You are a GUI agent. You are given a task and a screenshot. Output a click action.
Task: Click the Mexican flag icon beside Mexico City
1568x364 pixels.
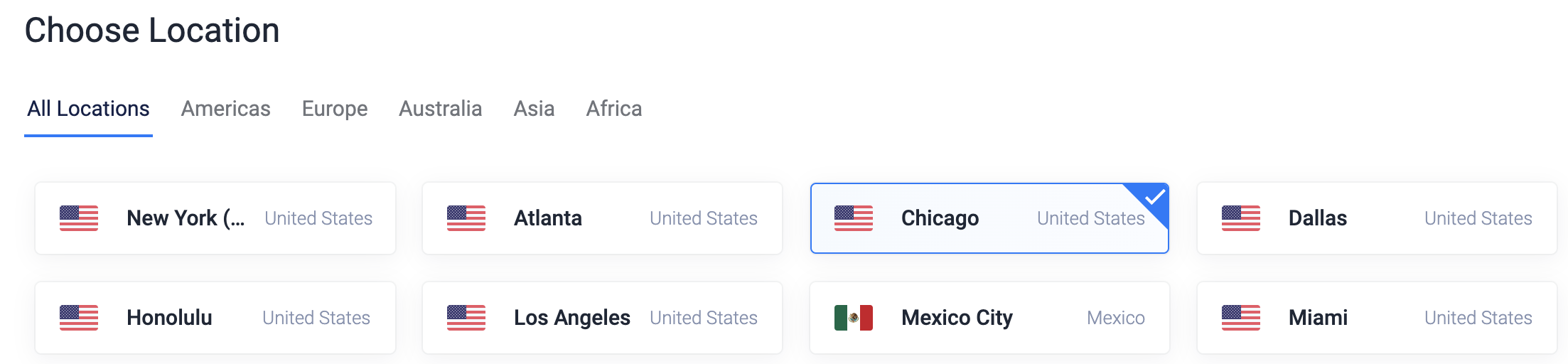(x=854, y=318)
